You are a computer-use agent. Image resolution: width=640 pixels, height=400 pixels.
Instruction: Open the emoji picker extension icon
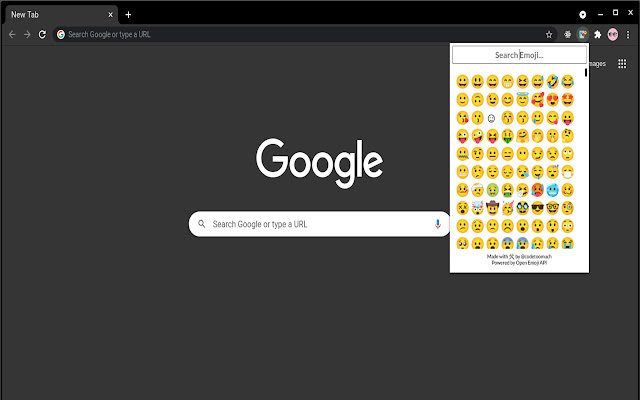(582, 35)
